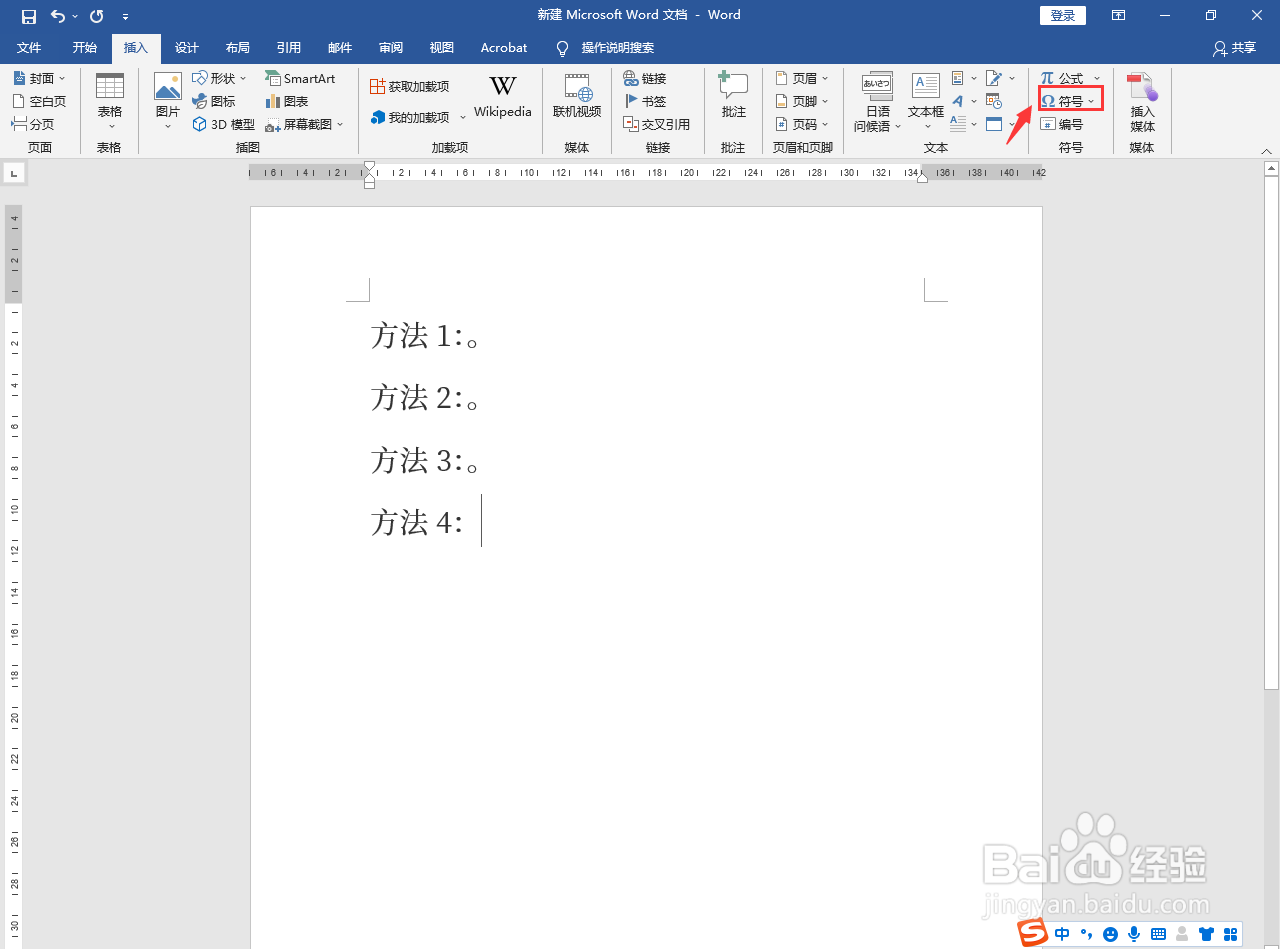The width and height of the screenshot is (1280, 949).
Task: Undo the last action
Action: coord(58,15)
